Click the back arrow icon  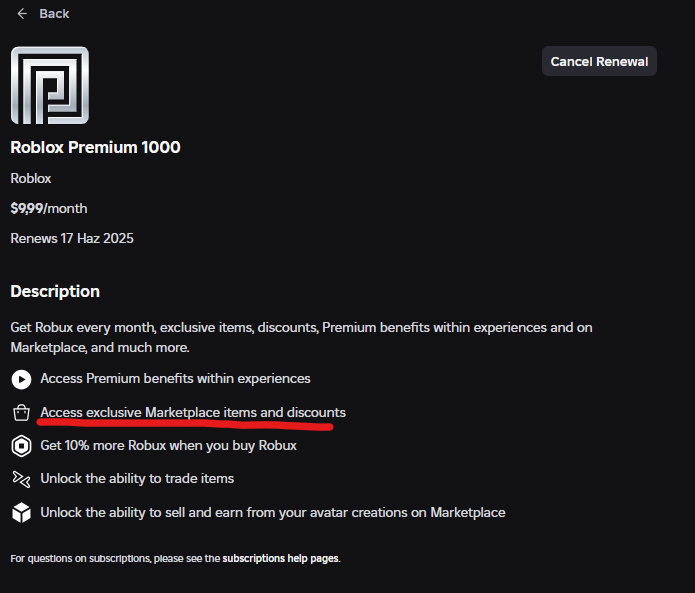(x=22, y=14)
